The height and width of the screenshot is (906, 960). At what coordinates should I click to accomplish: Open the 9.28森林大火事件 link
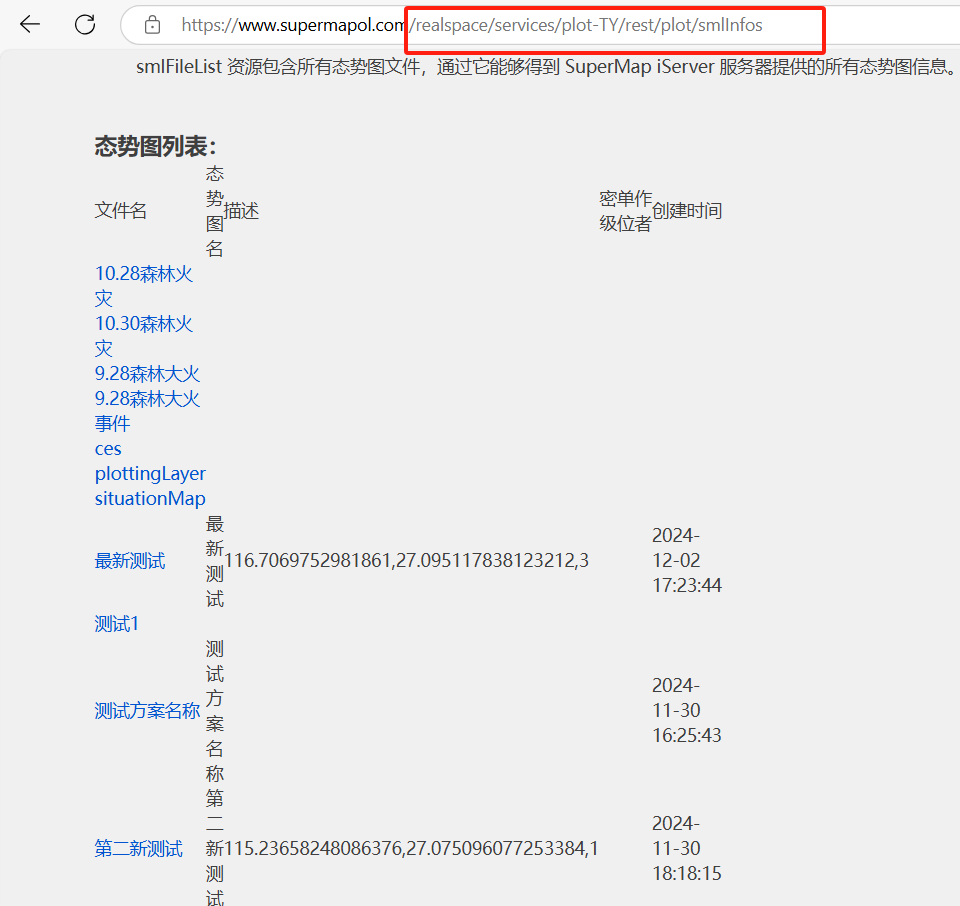click(x=148, y=411)
